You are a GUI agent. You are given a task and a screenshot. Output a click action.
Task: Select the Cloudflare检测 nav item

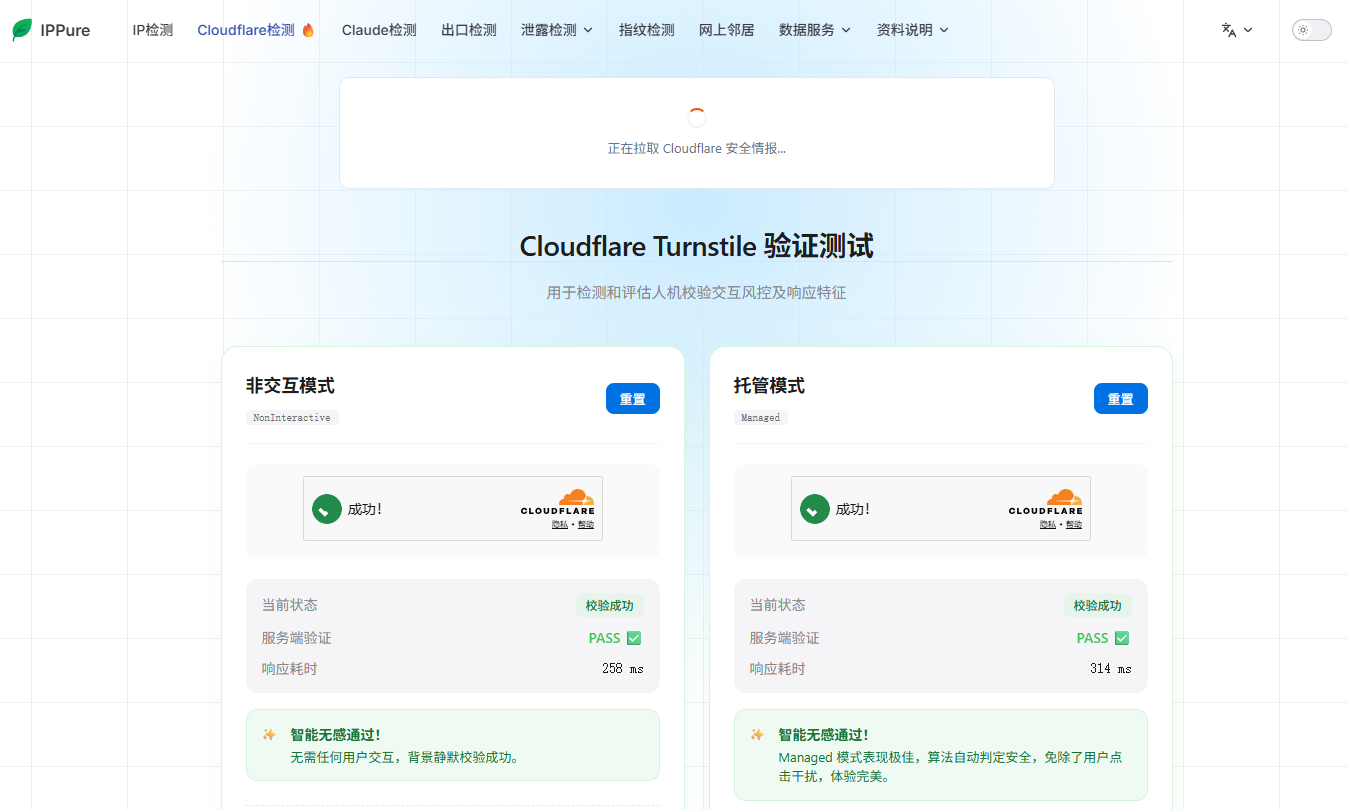[x=256, y=30]
